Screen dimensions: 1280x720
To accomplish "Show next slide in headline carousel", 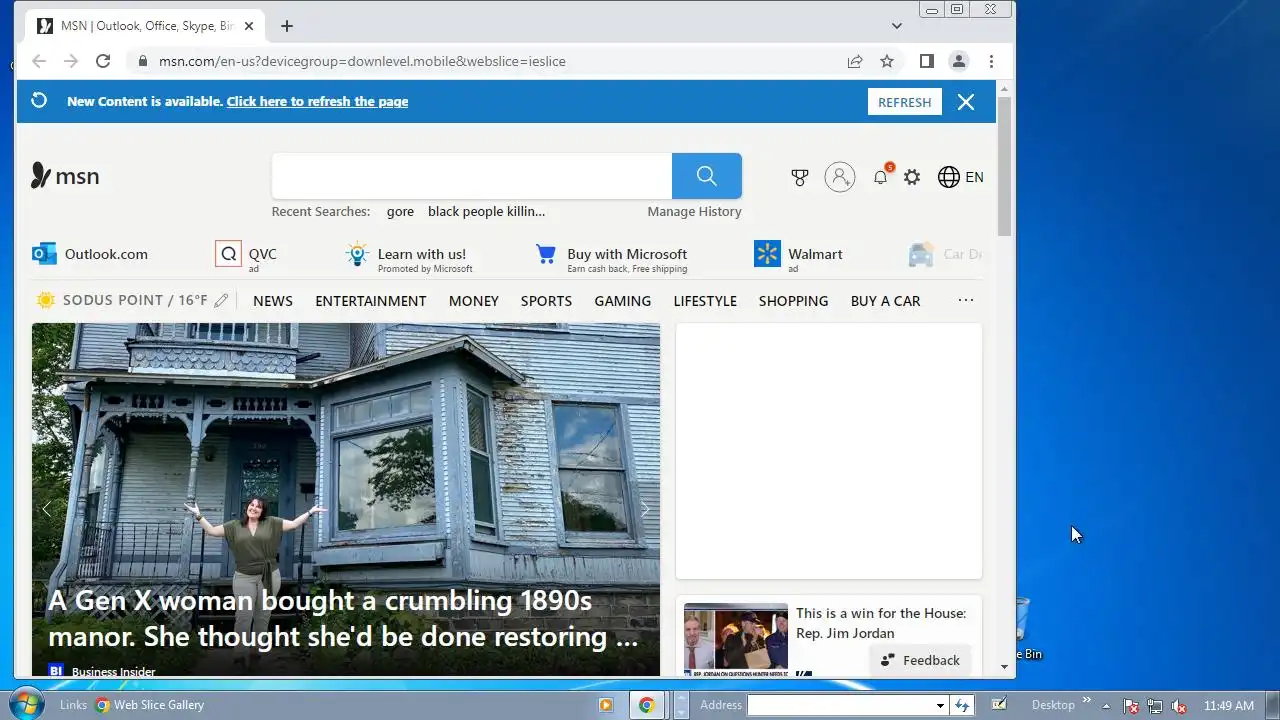I will pyautogui.click(x=645, y=509).
